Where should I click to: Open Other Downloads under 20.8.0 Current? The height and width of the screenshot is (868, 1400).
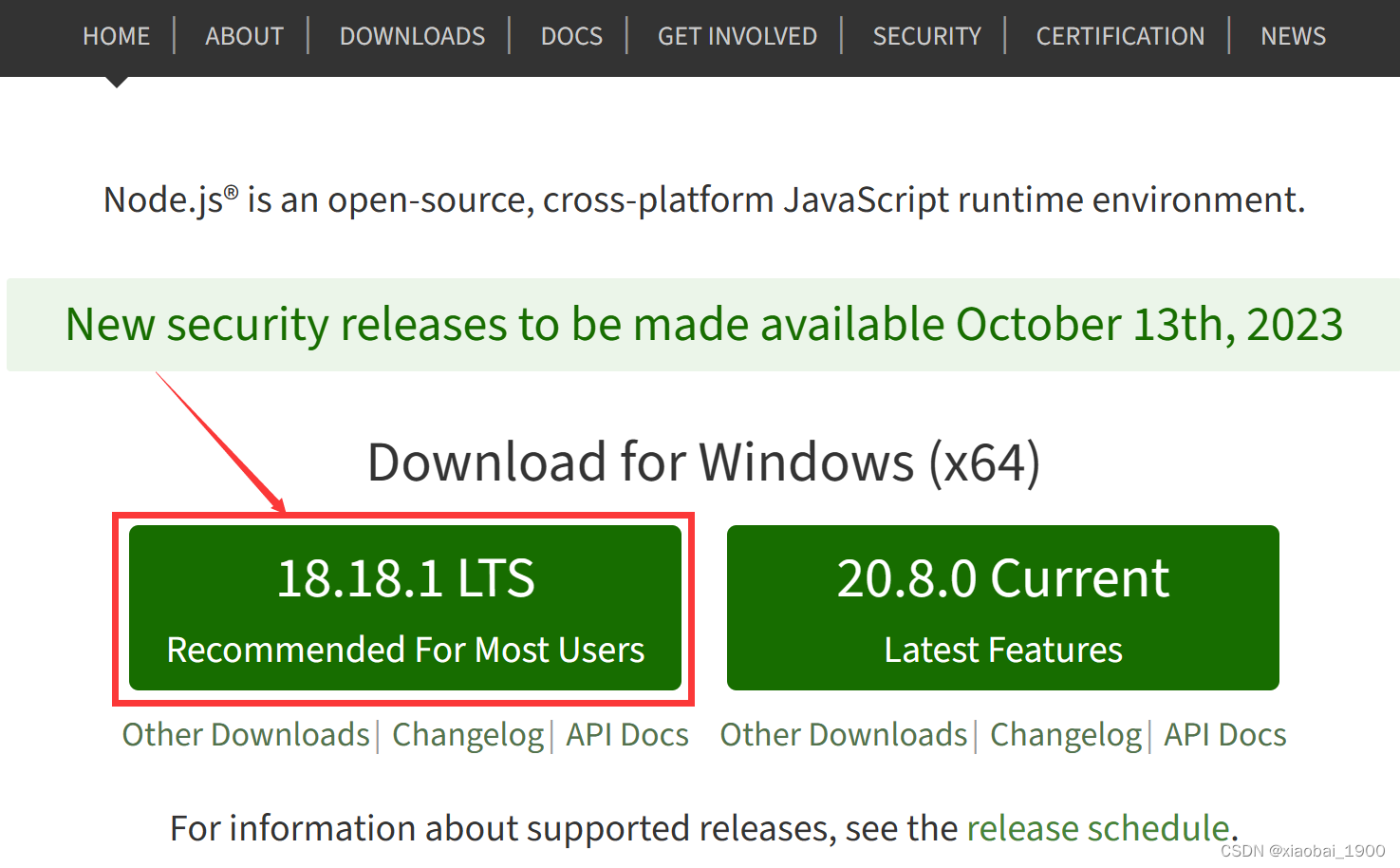844,734
